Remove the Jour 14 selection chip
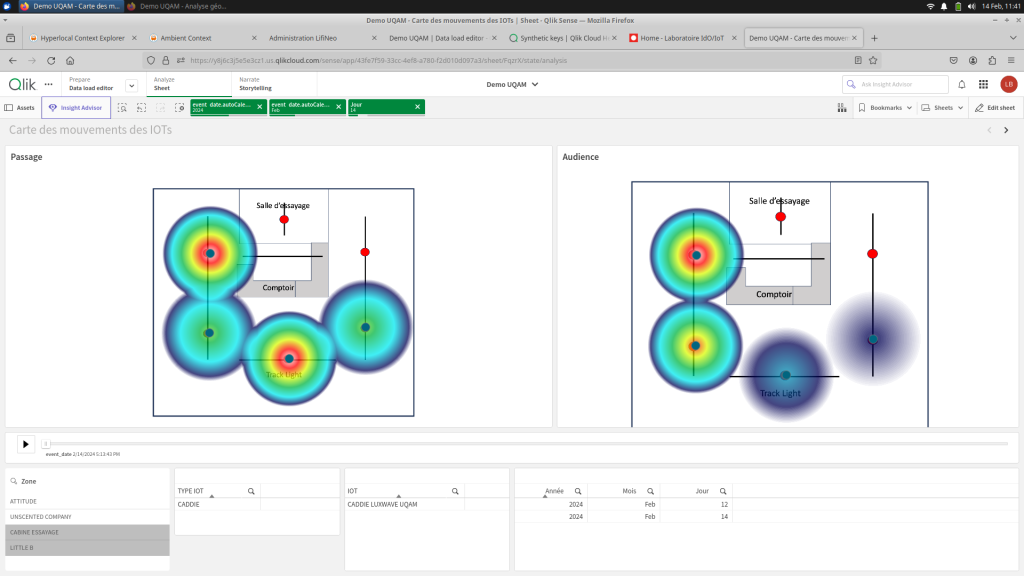This screenshot has width=1024, height=576. pyautogui.click(x=417, y=107)
